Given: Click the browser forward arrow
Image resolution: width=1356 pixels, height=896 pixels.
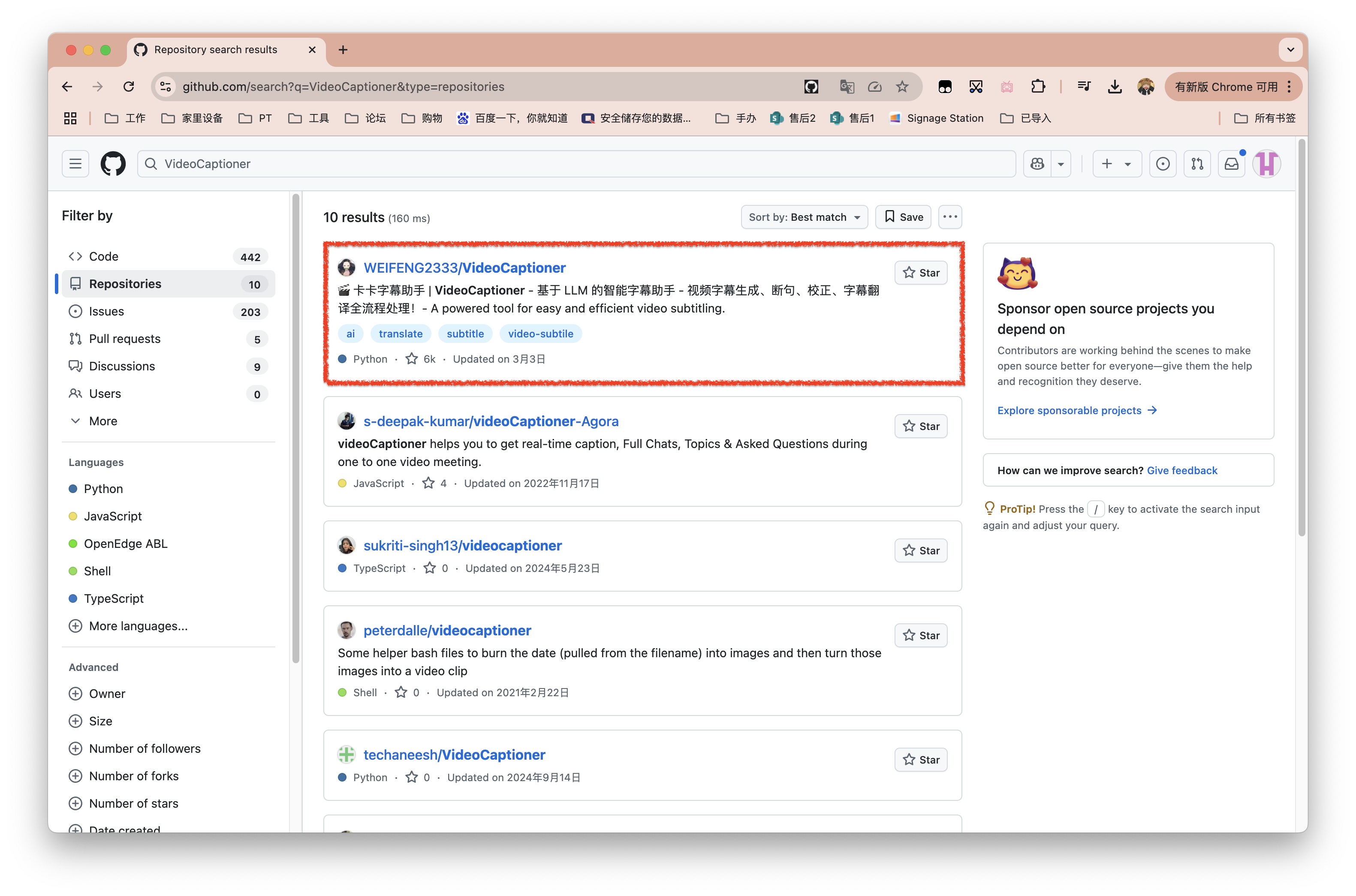Looking at the screenshot, I should click(98, 86).
